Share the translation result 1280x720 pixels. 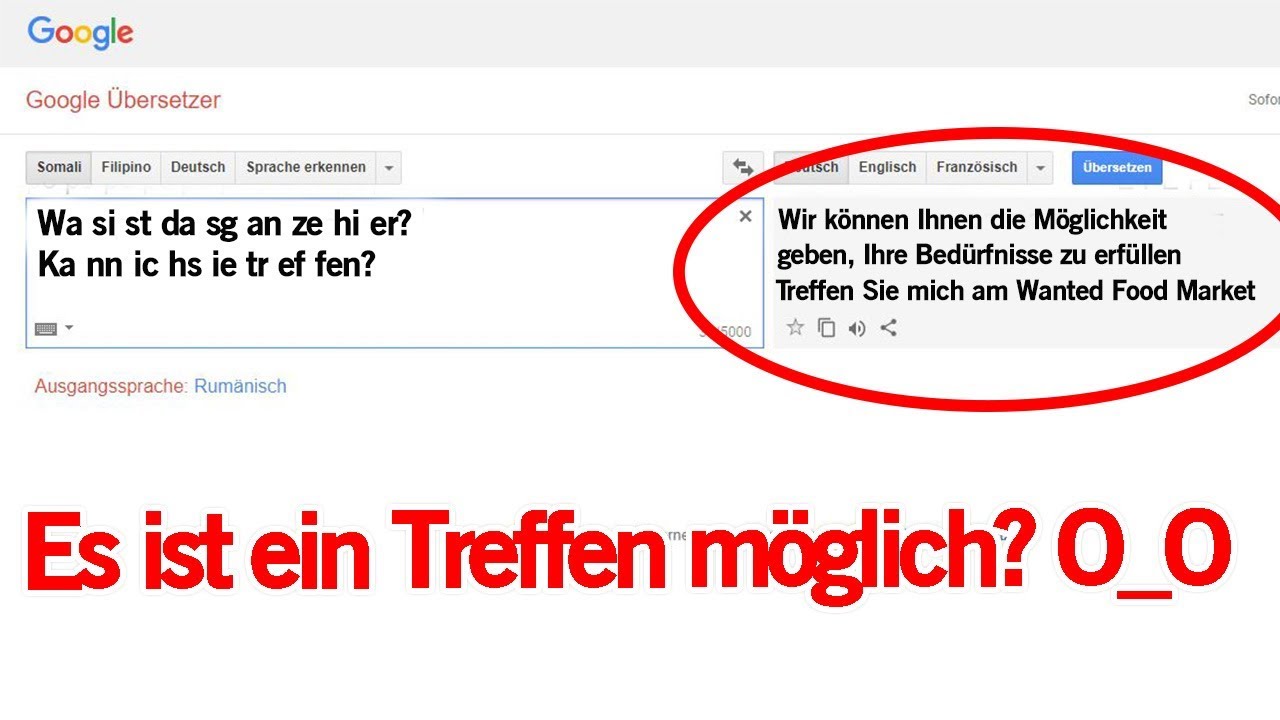(x=888, y=327)
